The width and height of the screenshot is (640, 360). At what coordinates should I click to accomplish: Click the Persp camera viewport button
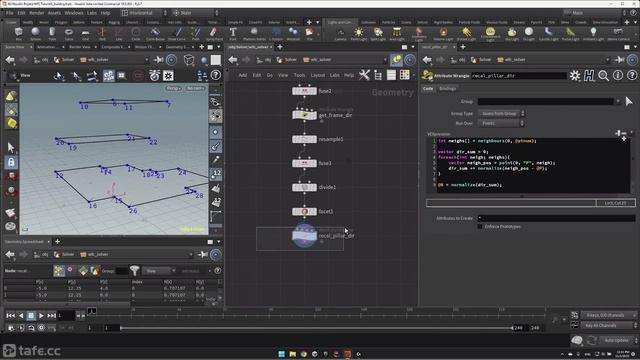click(x=173, y=88)
